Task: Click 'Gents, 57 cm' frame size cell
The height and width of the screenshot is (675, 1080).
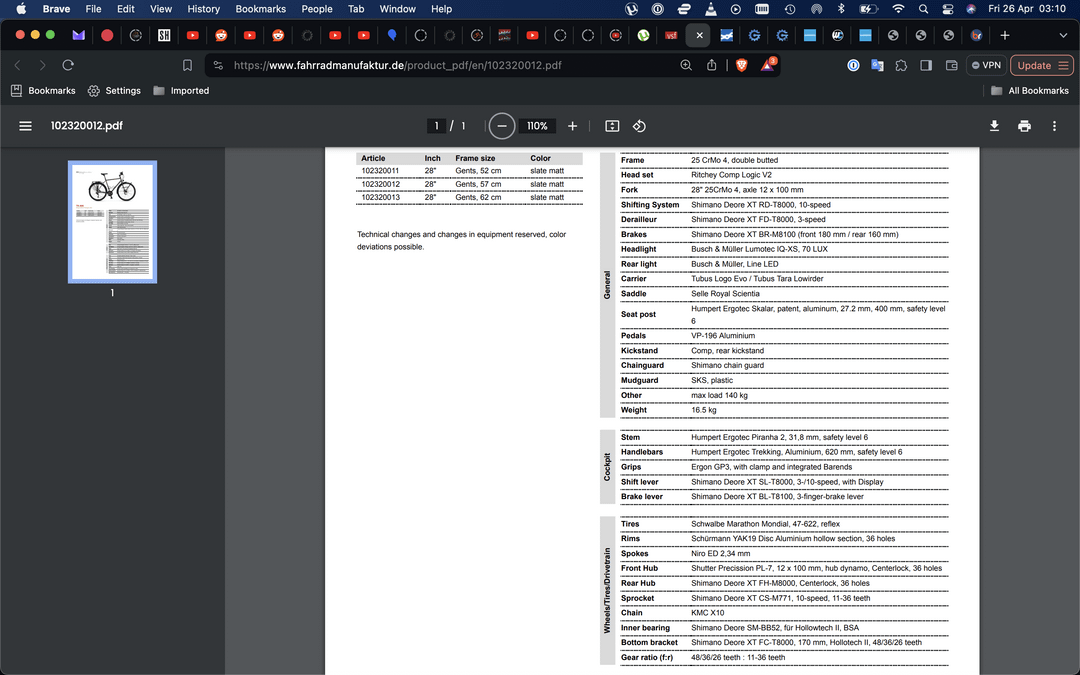Action: pos(478,184)
